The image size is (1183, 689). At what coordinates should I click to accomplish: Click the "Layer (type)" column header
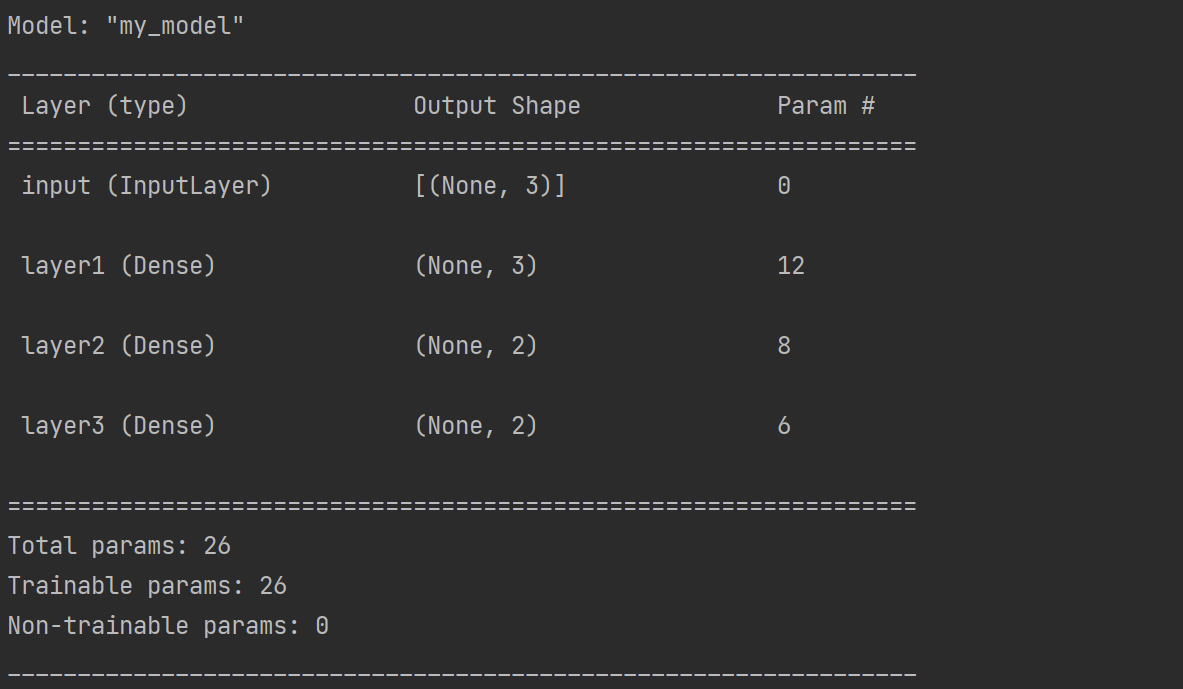(104, 106)
